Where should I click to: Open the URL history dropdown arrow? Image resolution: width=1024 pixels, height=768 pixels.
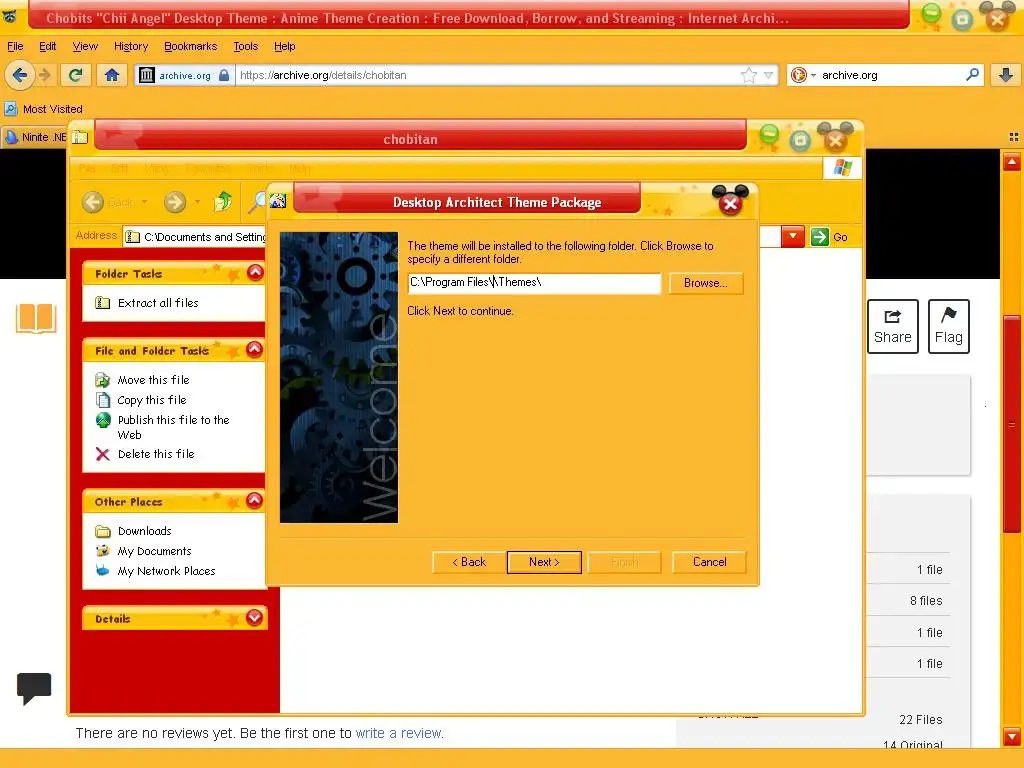[768, 75]
